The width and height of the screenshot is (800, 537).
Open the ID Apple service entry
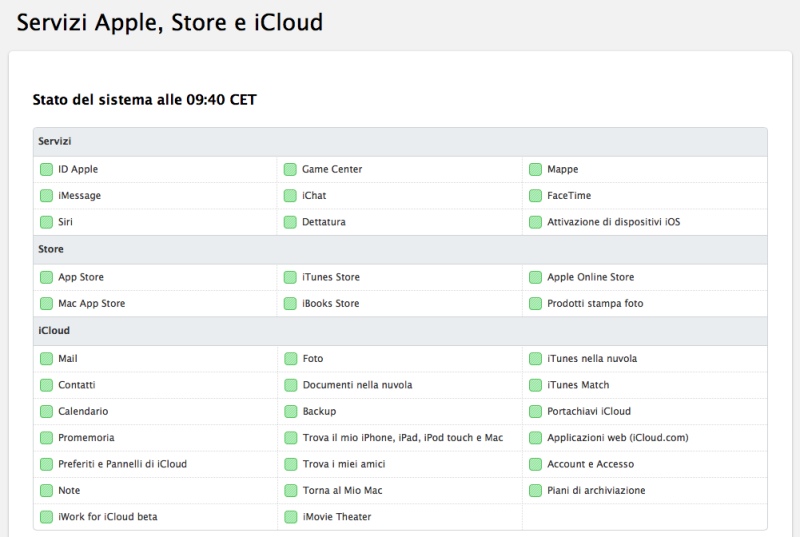(x=78, y=169)
